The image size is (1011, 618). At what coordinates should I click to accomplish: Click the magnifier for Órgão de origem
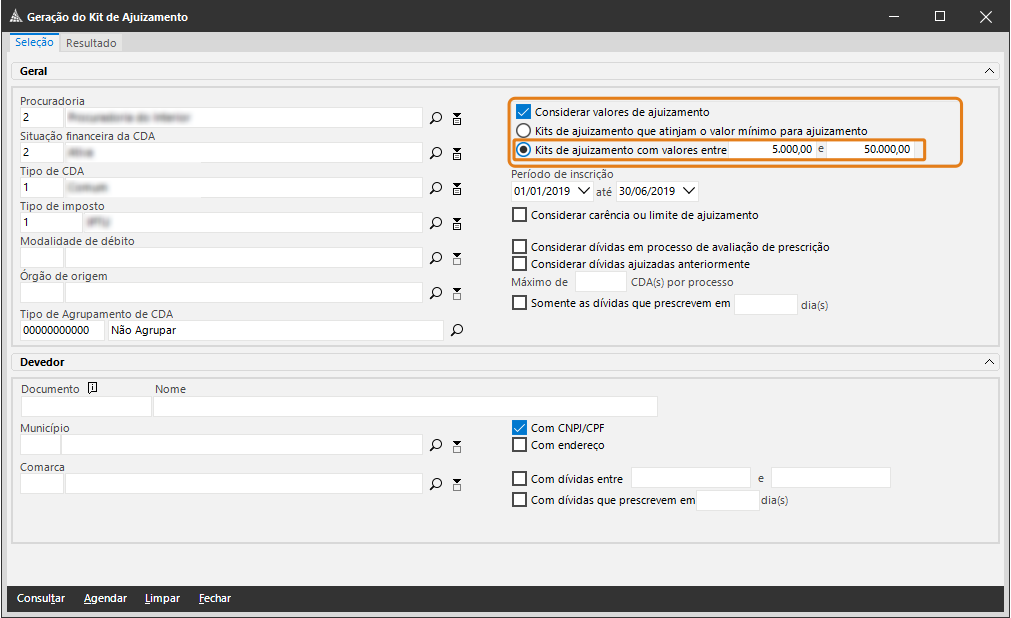point(436,293)
